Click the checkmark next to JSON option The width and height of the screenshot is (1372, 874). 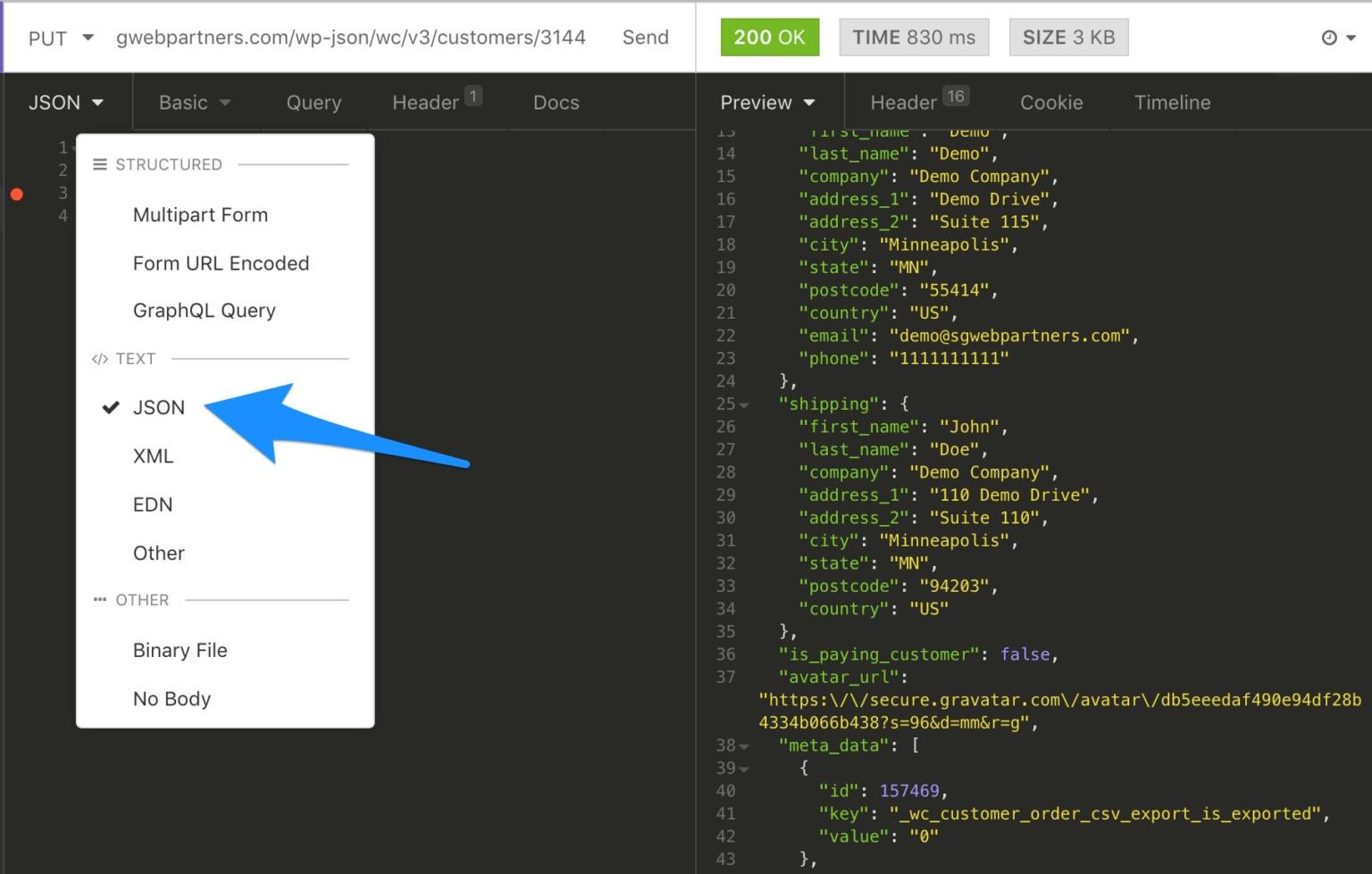point(110,407)
